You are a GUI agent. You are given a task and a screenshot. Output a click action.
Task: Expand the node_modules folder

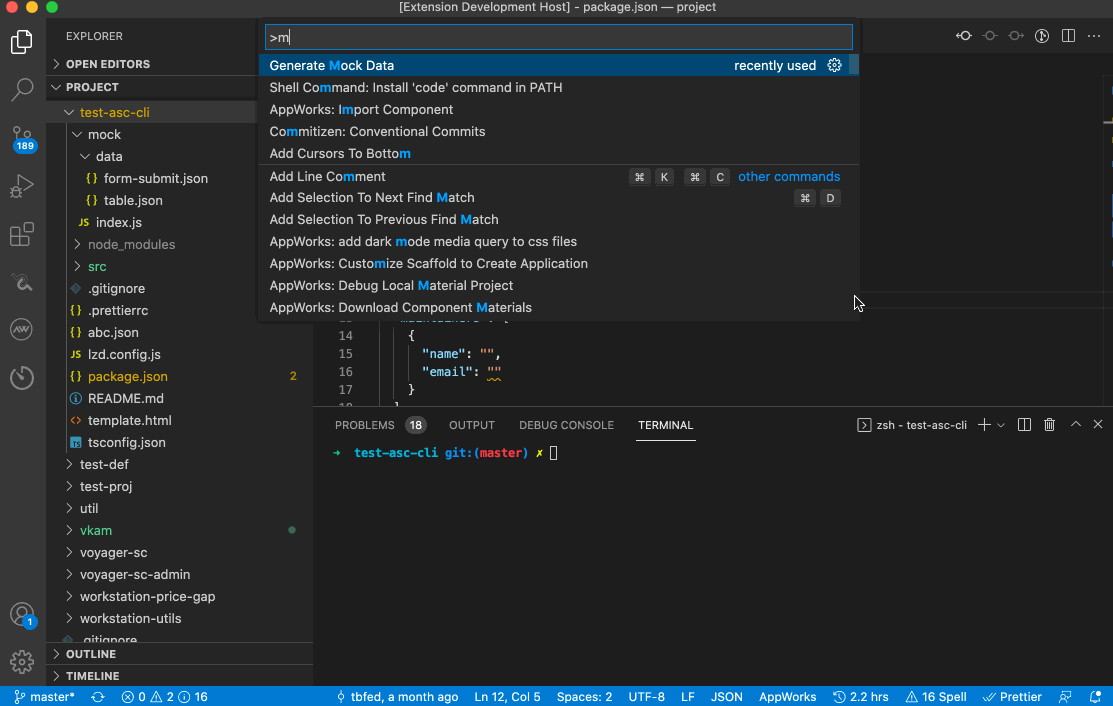(x=77, y=244)
